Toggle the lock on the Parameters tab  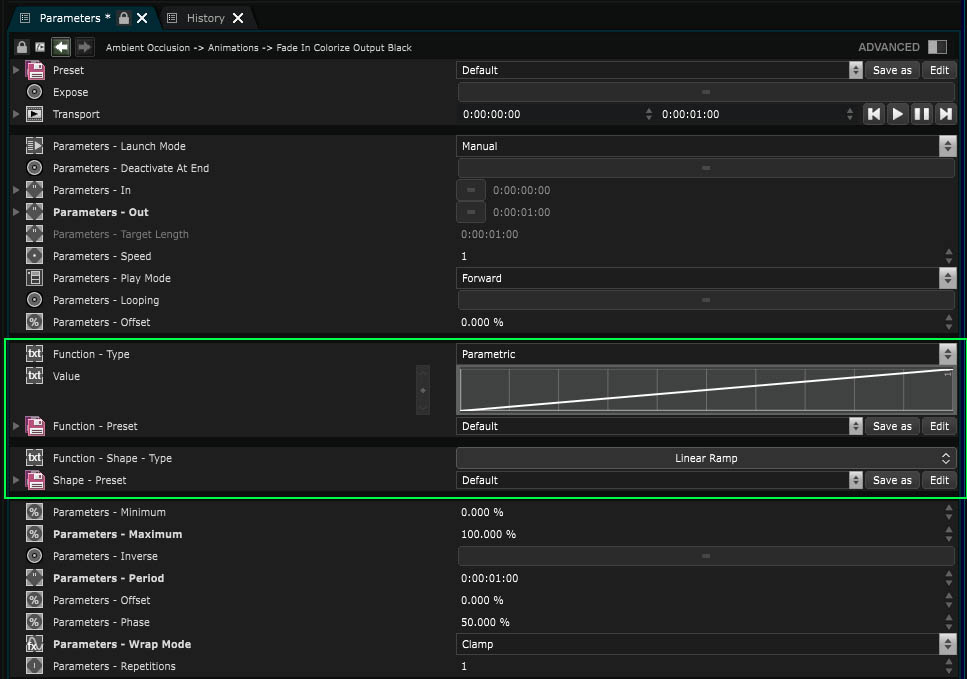point(124,18)
